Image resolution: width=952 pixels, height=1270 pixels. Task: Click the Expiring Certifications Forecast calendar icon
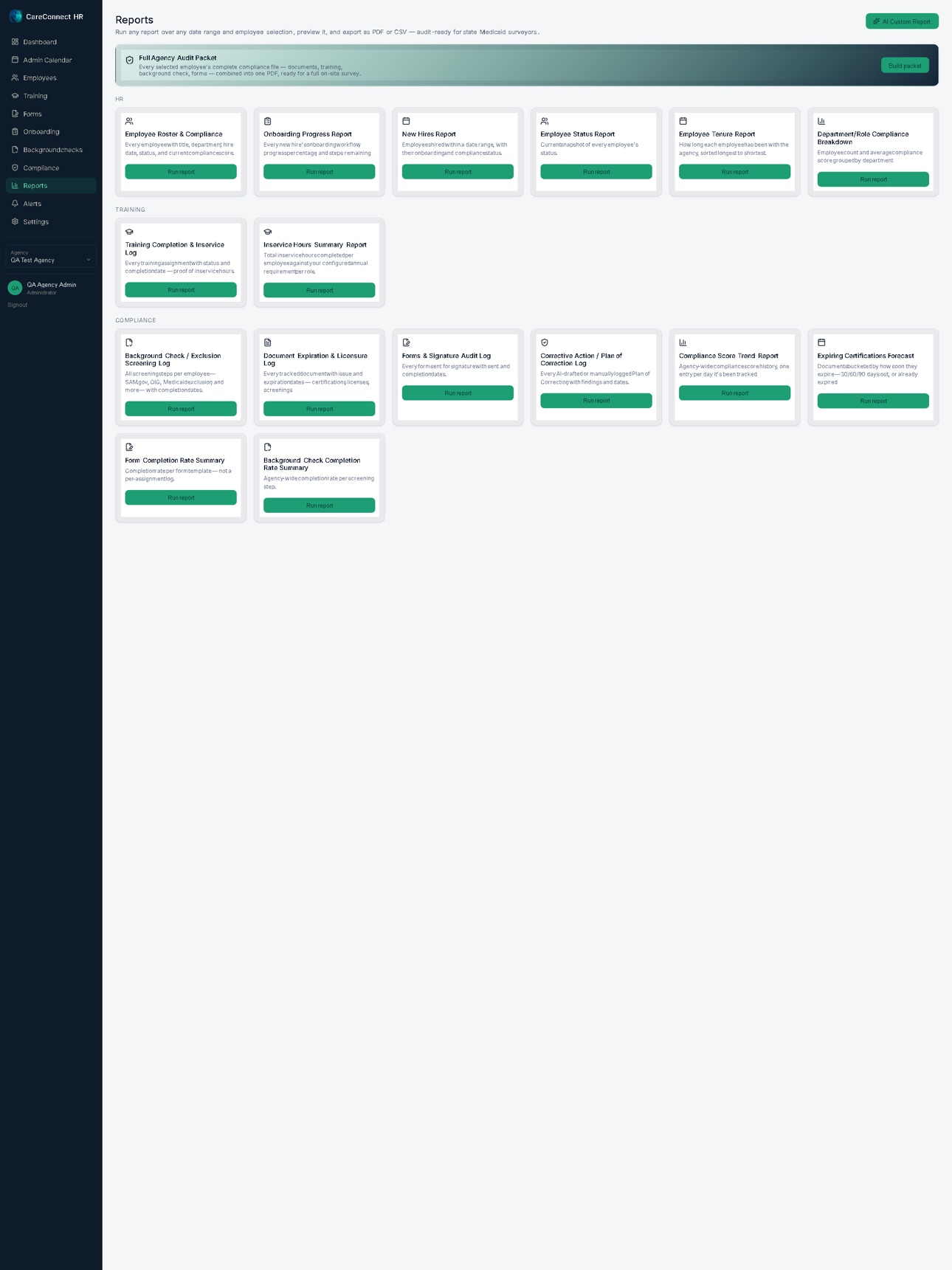821,342
